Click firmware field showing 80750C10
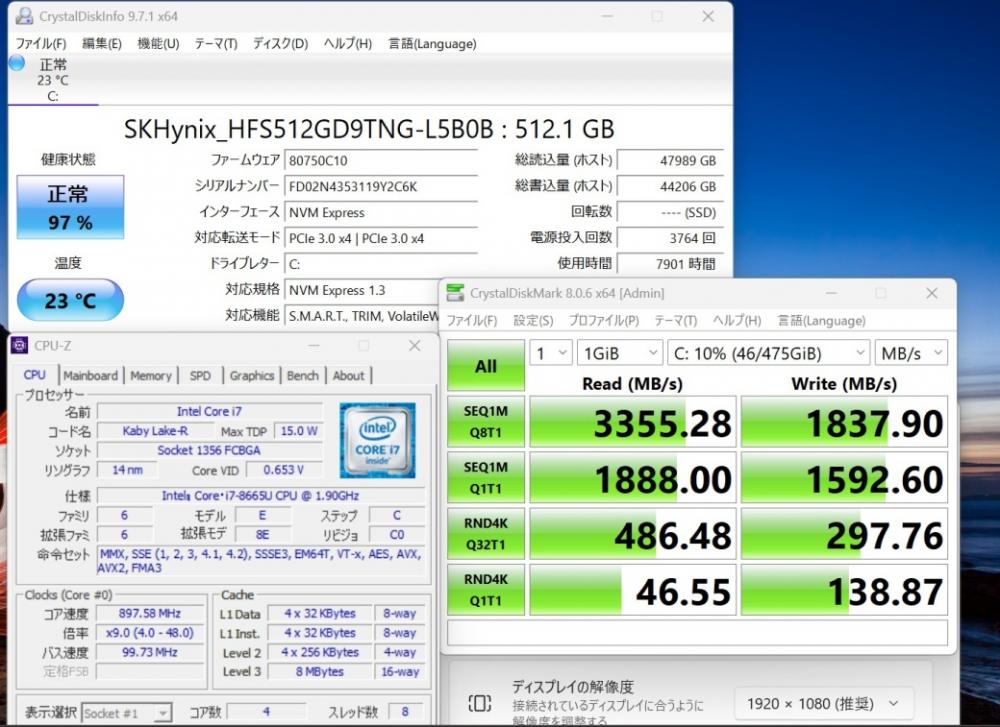 point(381,160)
